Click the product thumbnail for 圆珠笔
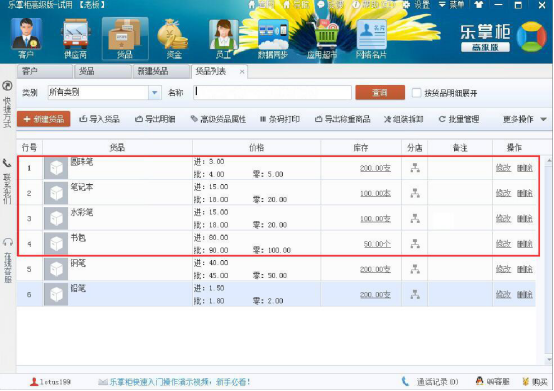 point(56,168)
